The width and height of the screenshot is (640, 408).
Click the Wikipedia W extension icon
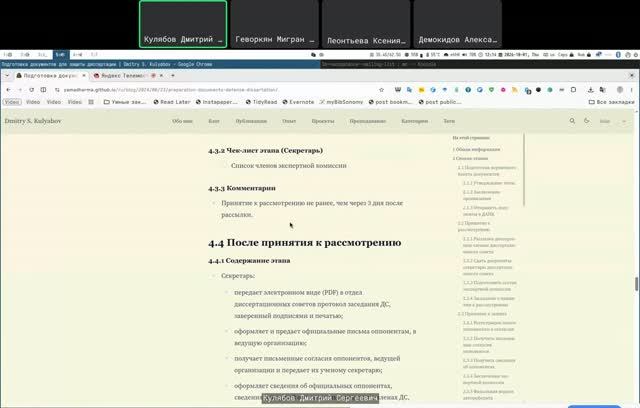pyautogui.click(x=398, y=90)
